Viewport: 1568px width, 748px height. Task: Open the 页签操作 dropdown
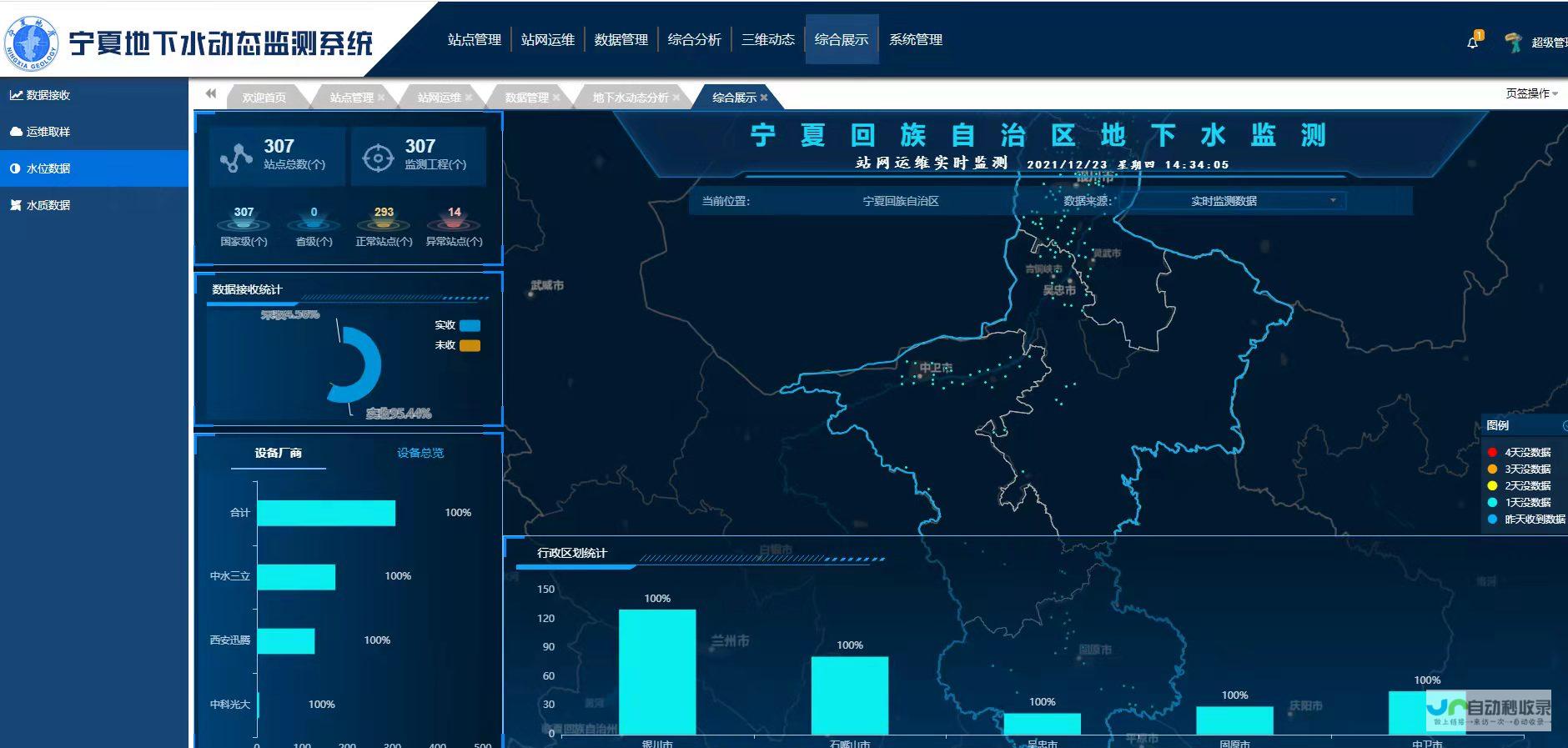click(x=1531, y=93)
